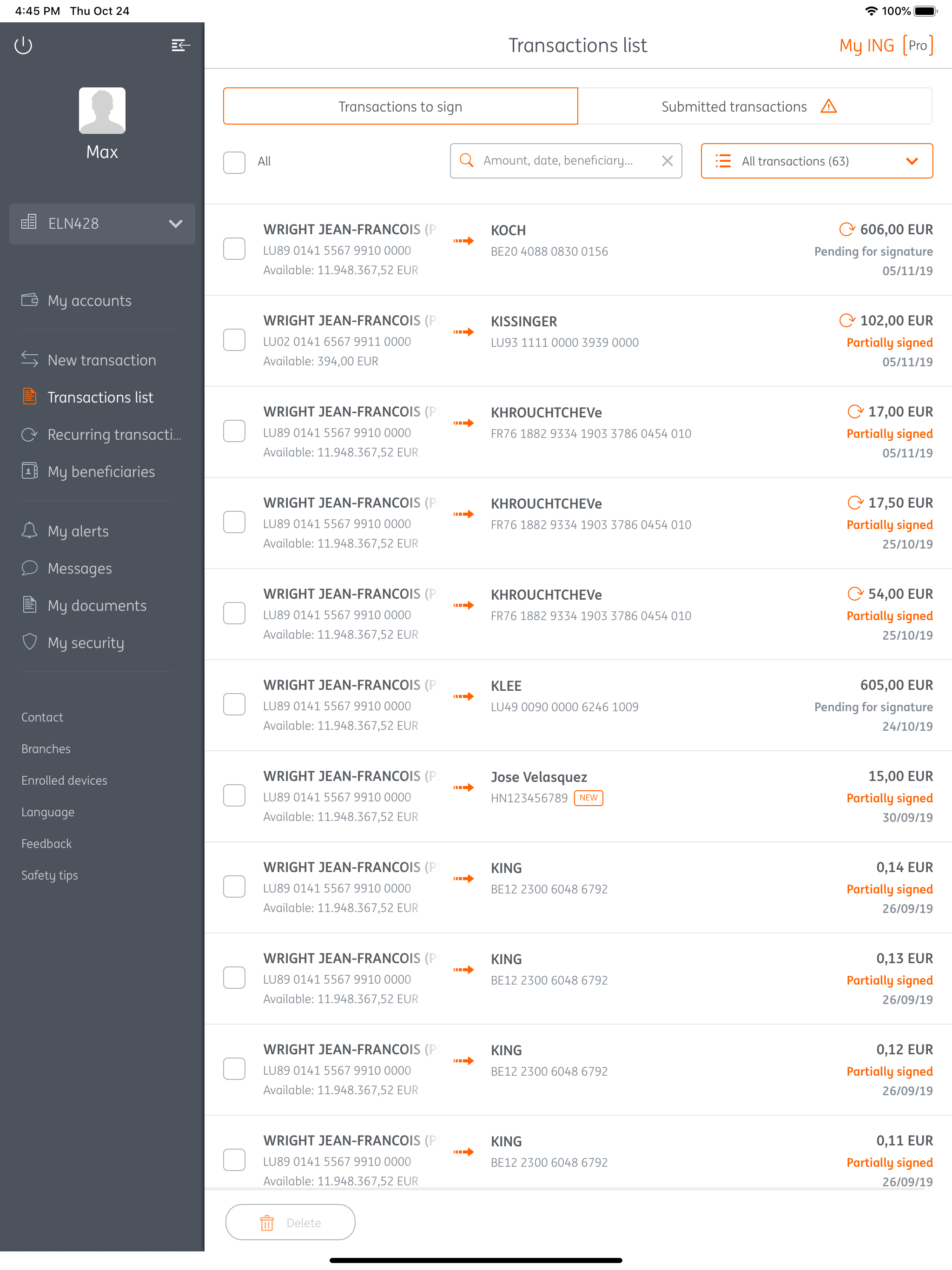952x1270 pixels.
Task: Click transfer arrow in the KISSINGER row
Action: [x=463, y=332]
